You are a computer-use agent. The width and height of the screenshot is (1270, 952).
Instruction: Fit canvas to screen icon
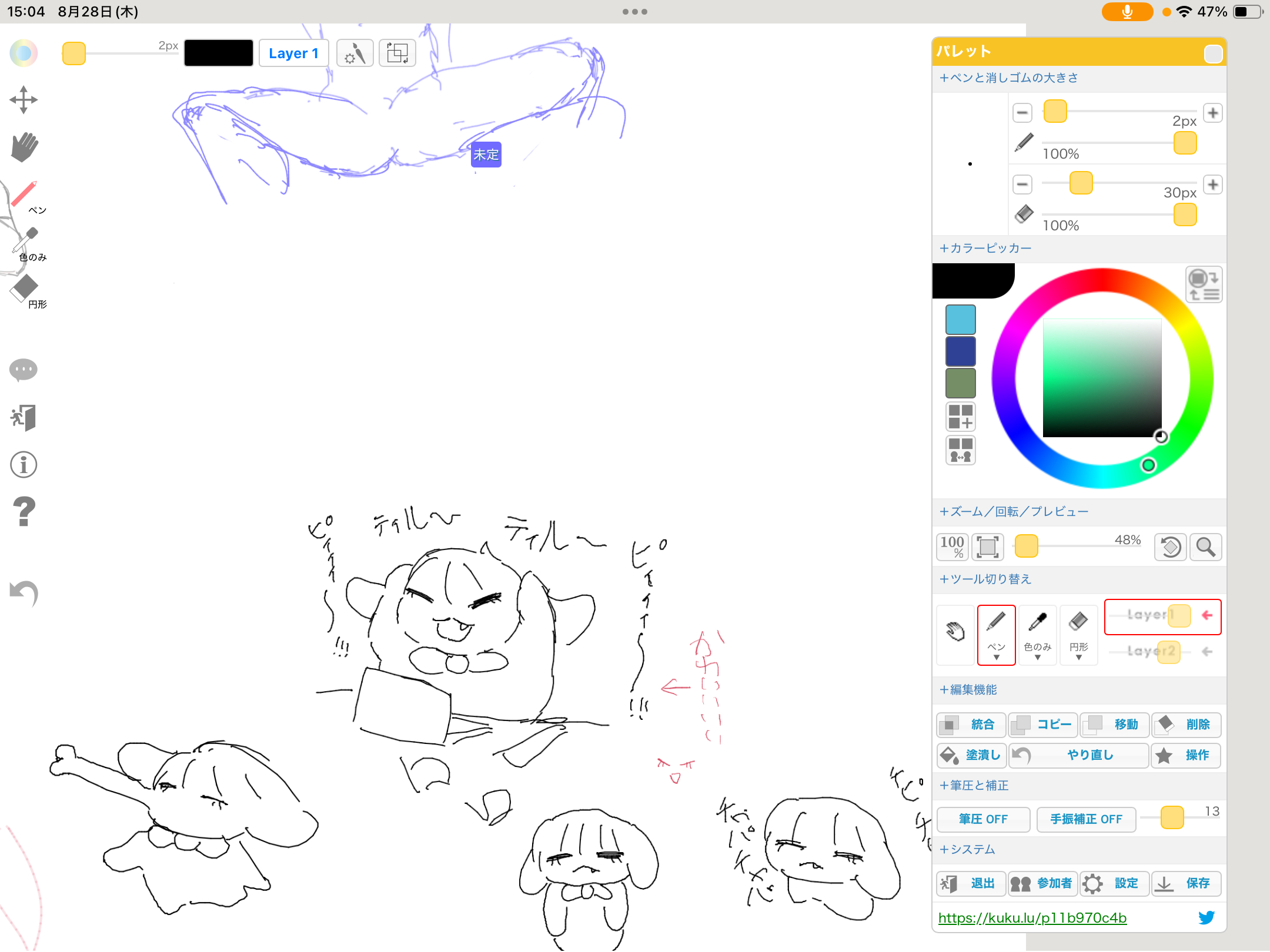[988, 547]
